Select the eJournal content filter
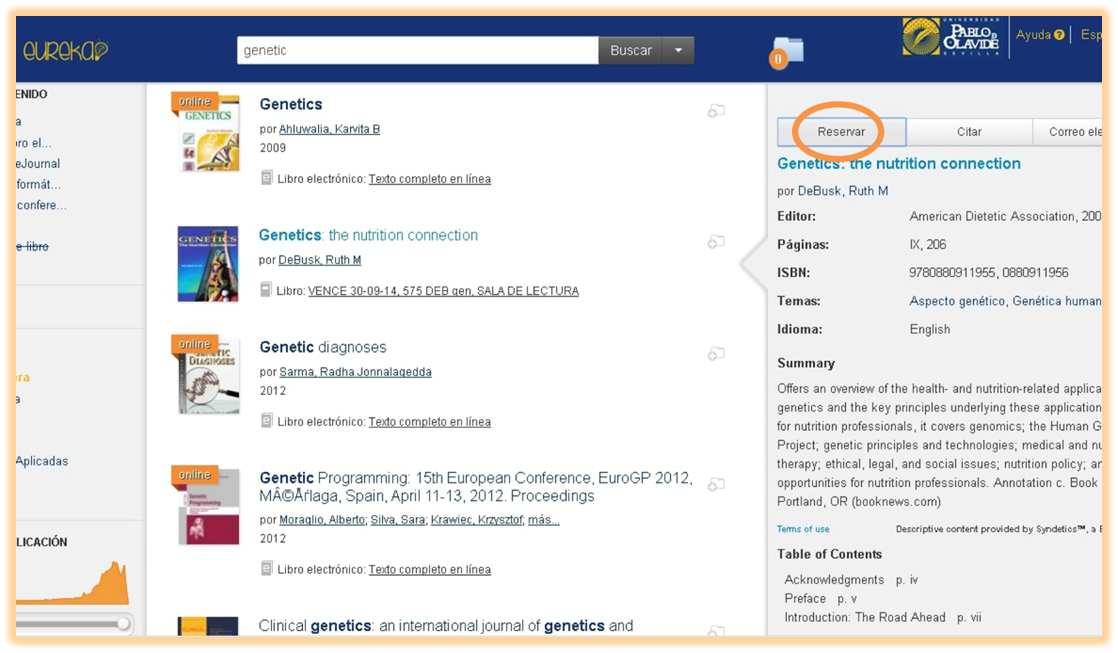Image resolution: width=1118 pixels, height=653 pixels. (x=39, y=164)
